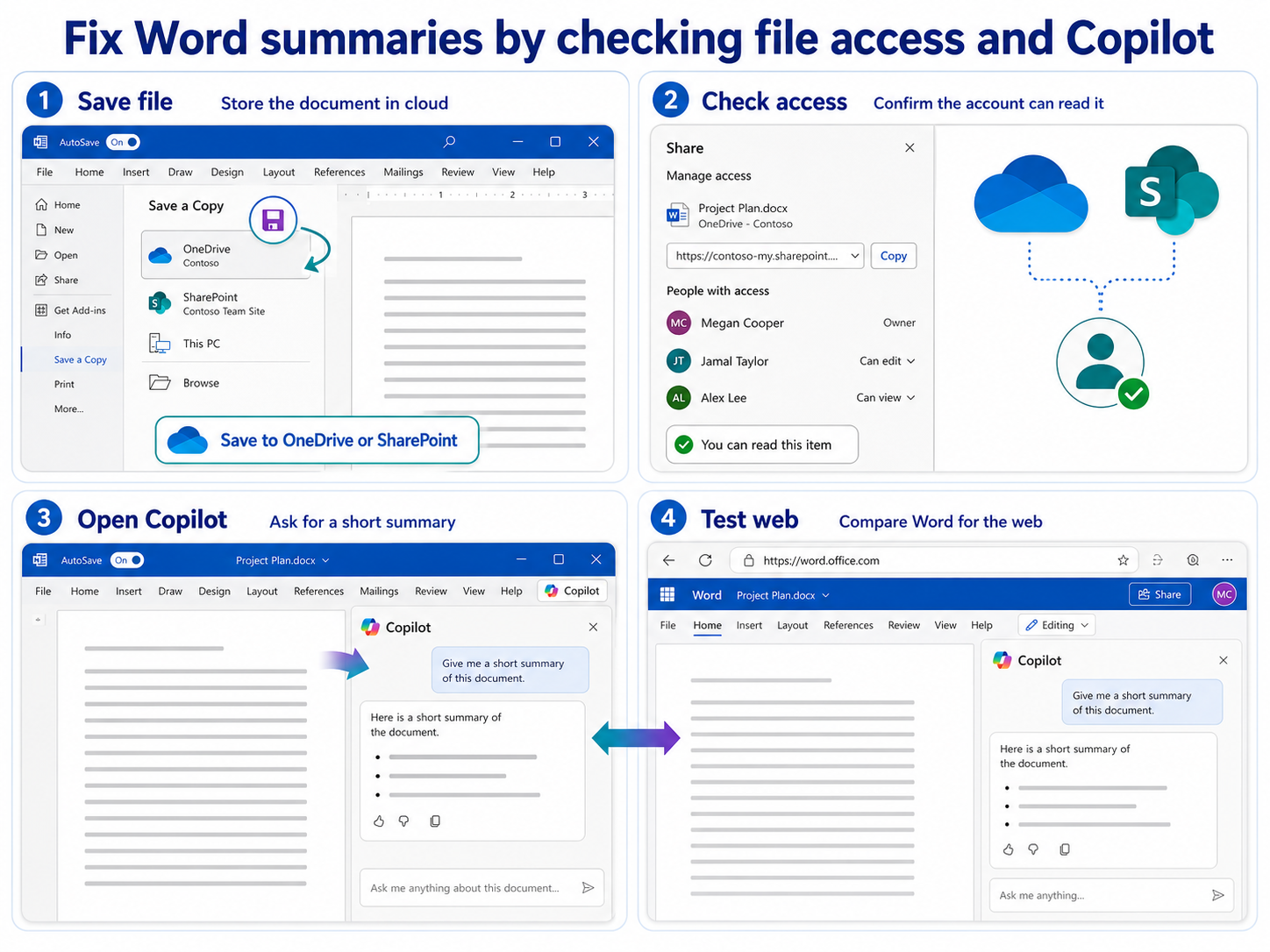The width and height of the screenshot is (1270, 952).
Task: Toggle AutoSave in the Open Copilot window
Action: pos(126,560)
